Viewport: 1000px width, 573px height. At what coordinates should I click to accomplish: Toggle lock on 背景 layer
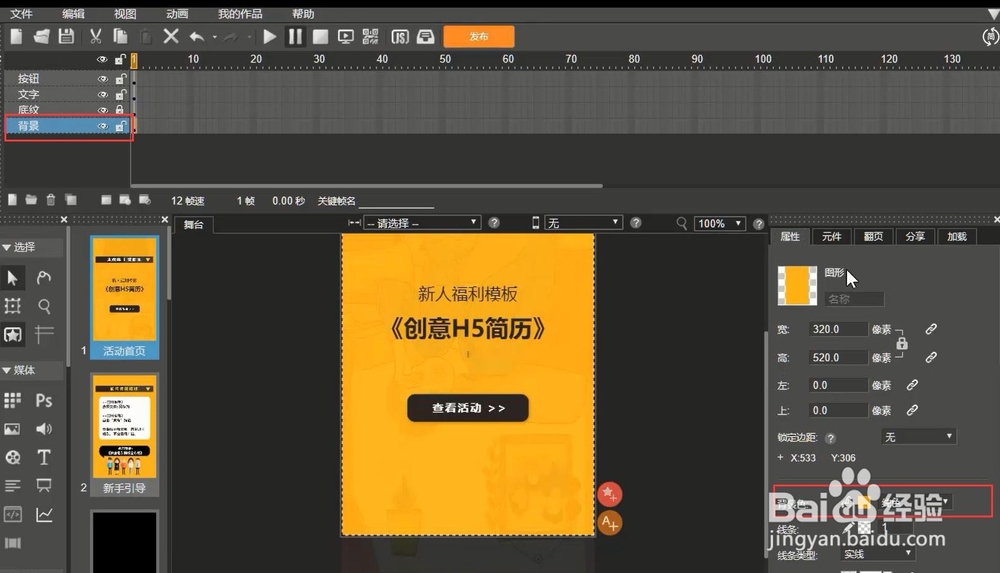click(120, 126)
